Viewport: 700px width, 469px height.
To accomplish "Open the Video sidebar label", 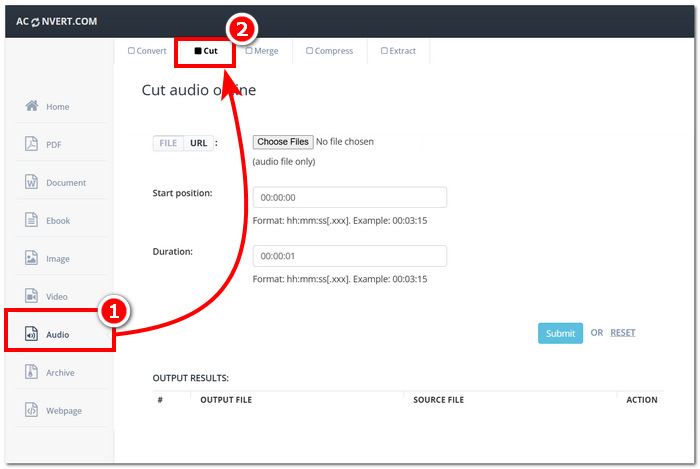I will coord(57,297).
